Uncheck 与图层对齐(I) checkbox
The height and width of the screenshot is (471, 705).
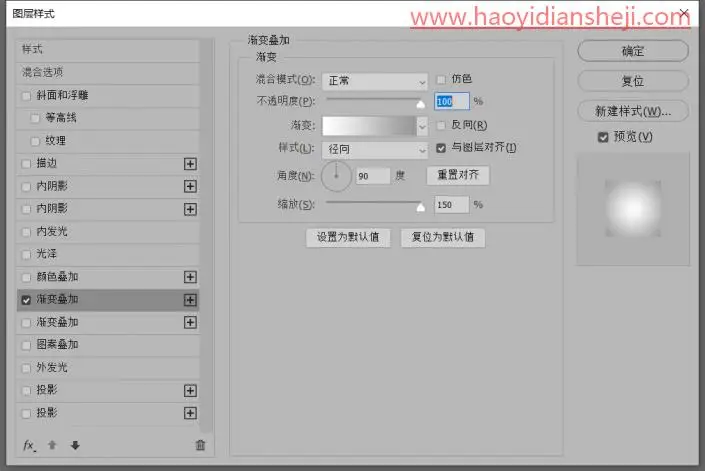(441, 148)
